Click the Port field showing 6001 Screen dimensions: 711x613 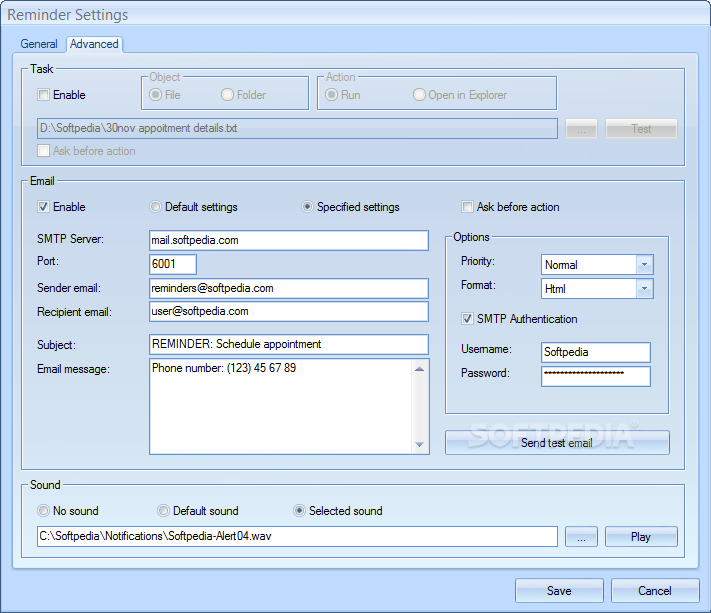click(173, 264)
